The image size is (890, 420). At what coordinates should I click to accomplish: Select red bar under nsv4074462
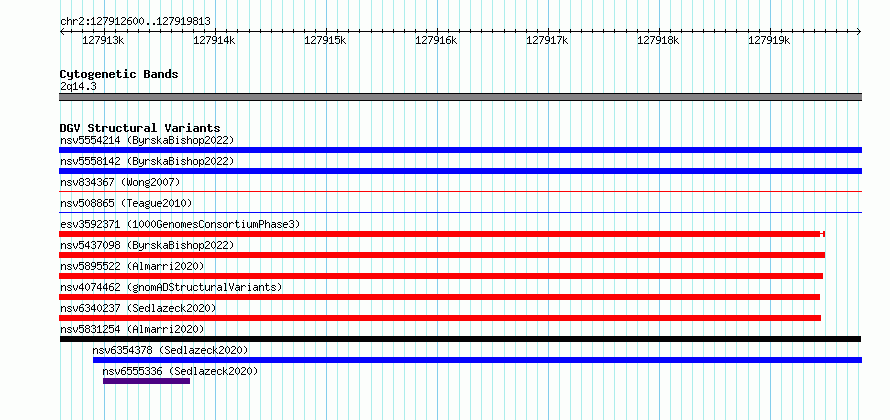pos(439,297)
